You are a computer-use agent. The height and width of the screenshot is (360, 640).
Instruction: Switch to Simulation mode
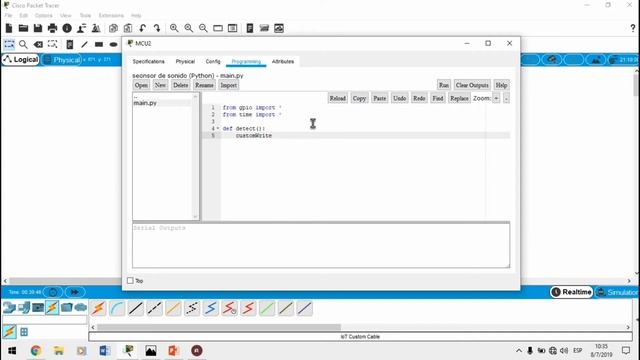coord(617,292)
